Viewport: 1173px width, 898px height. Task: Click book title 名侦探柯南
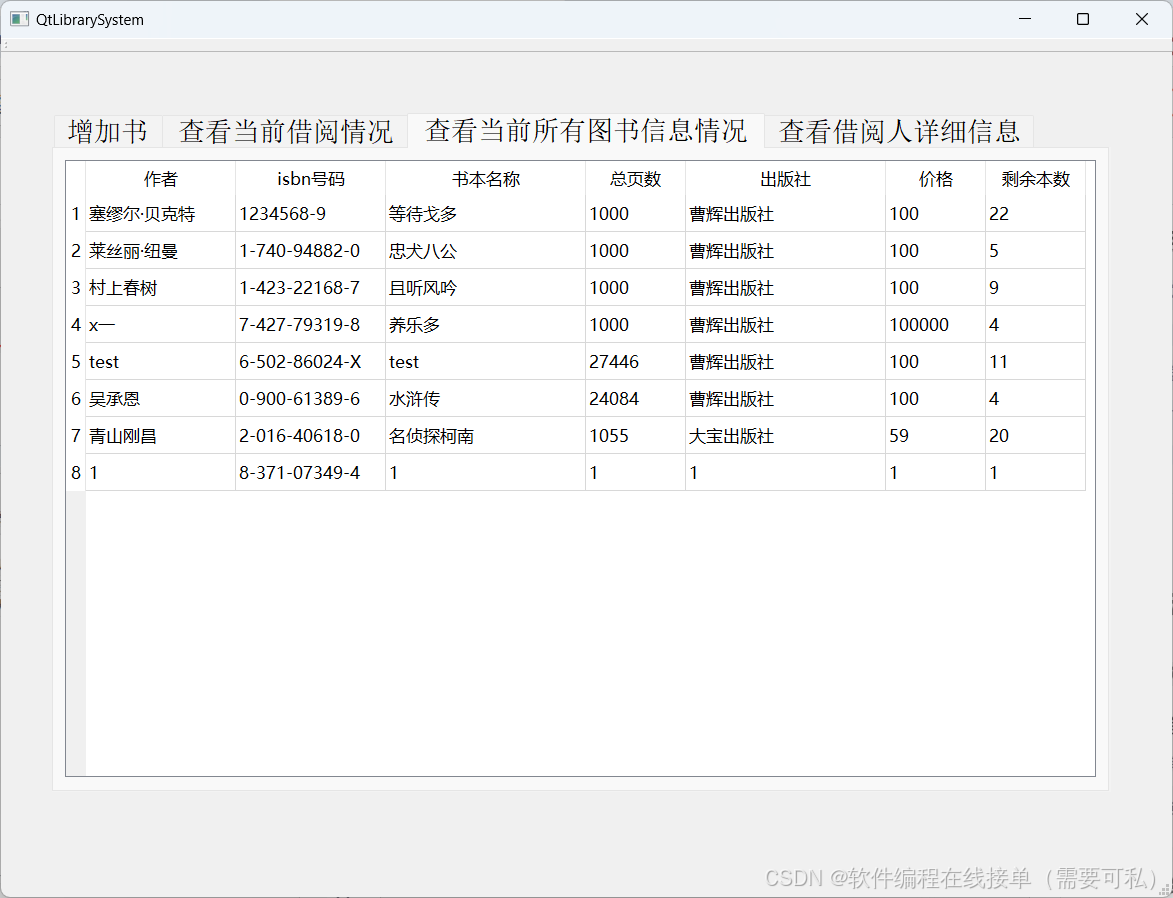pos(486,436)
